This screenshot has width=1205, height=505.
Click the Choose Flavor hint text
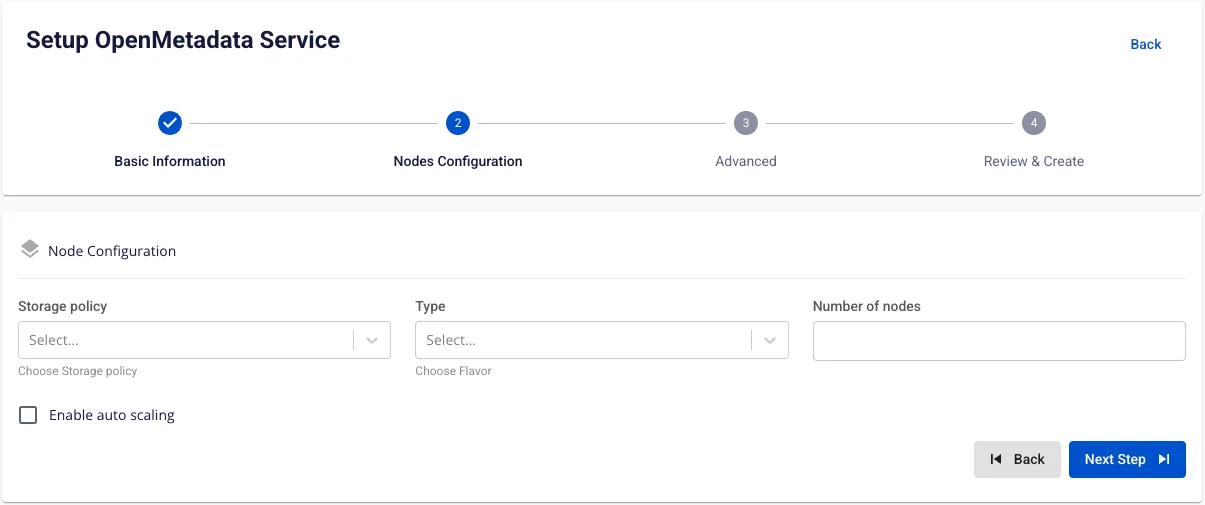[x=454, y=371]
